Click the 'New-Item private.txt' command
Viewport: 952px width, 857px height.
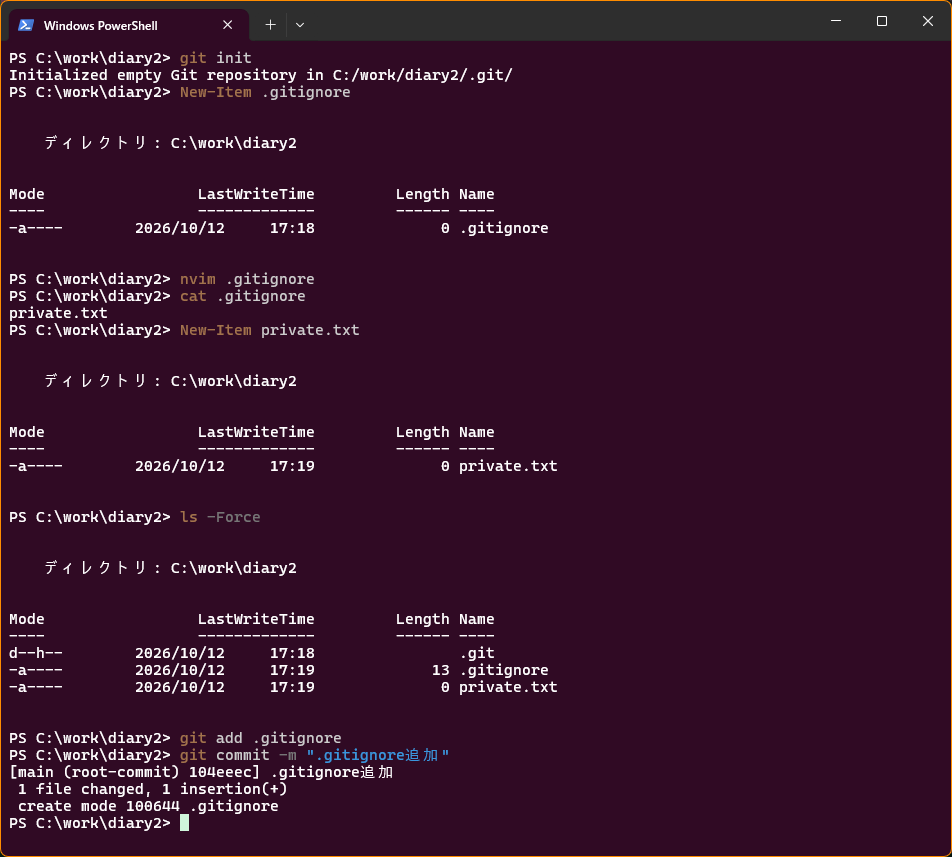point(270,330)
